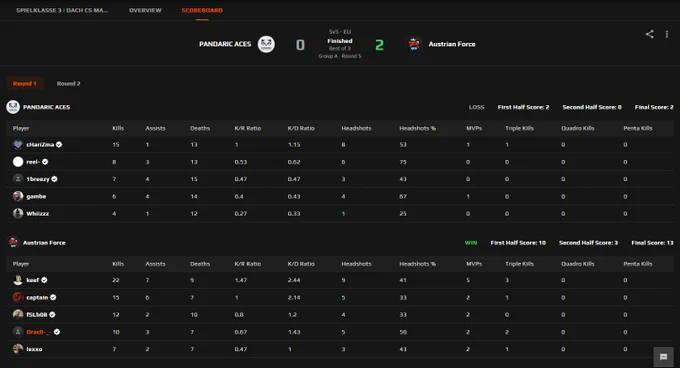Open PANDARIC ACES team name in header
This screenshot has width=680, height=368.
pos(225,44)
